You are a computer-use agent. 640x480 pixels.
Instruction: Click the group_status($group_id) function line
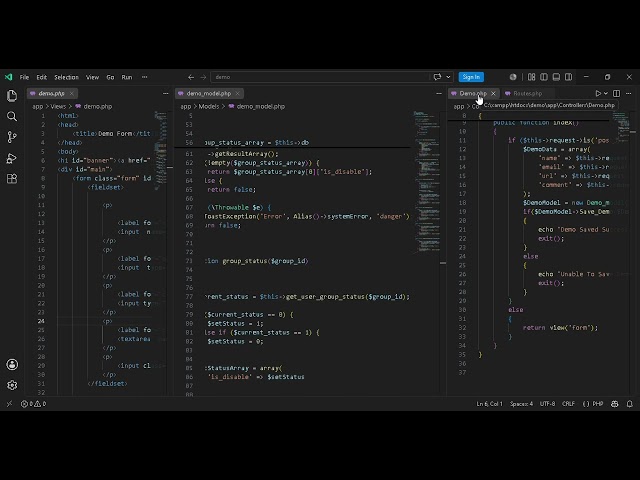(257, 261)
